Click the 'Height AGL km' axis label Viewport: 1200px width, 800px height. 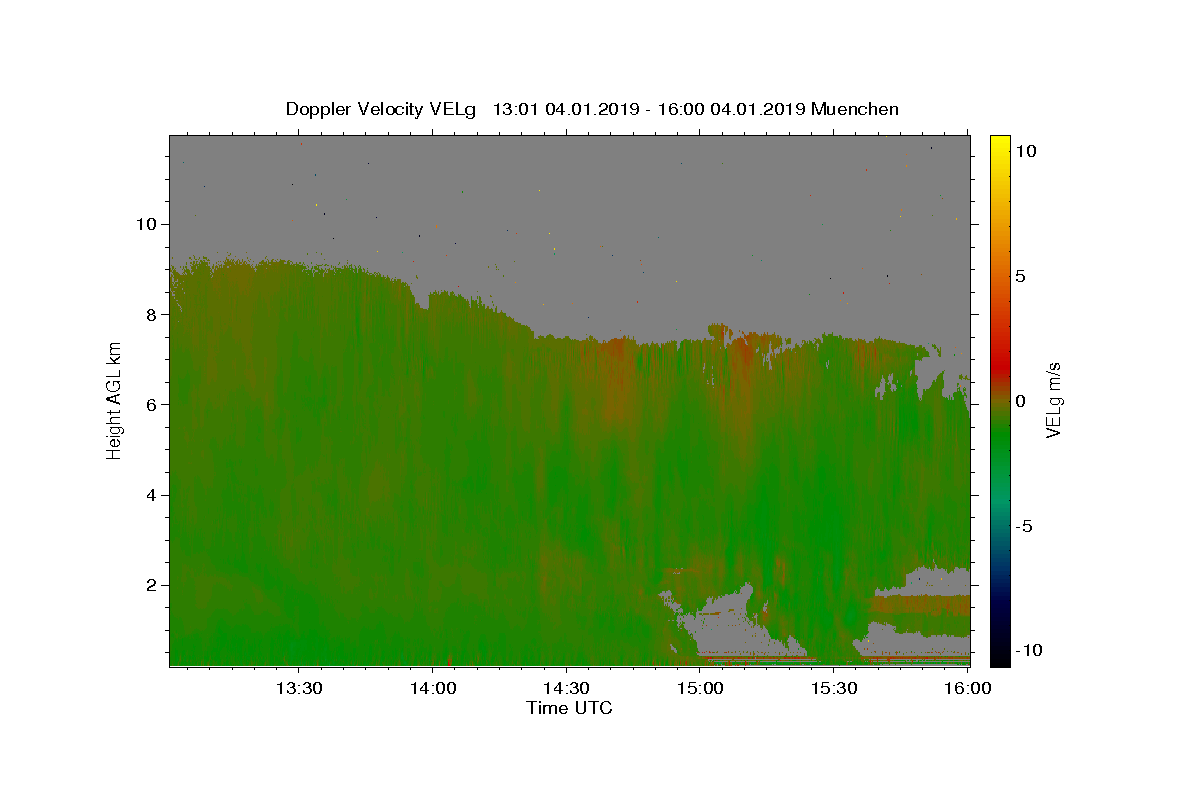pos(115,401)
